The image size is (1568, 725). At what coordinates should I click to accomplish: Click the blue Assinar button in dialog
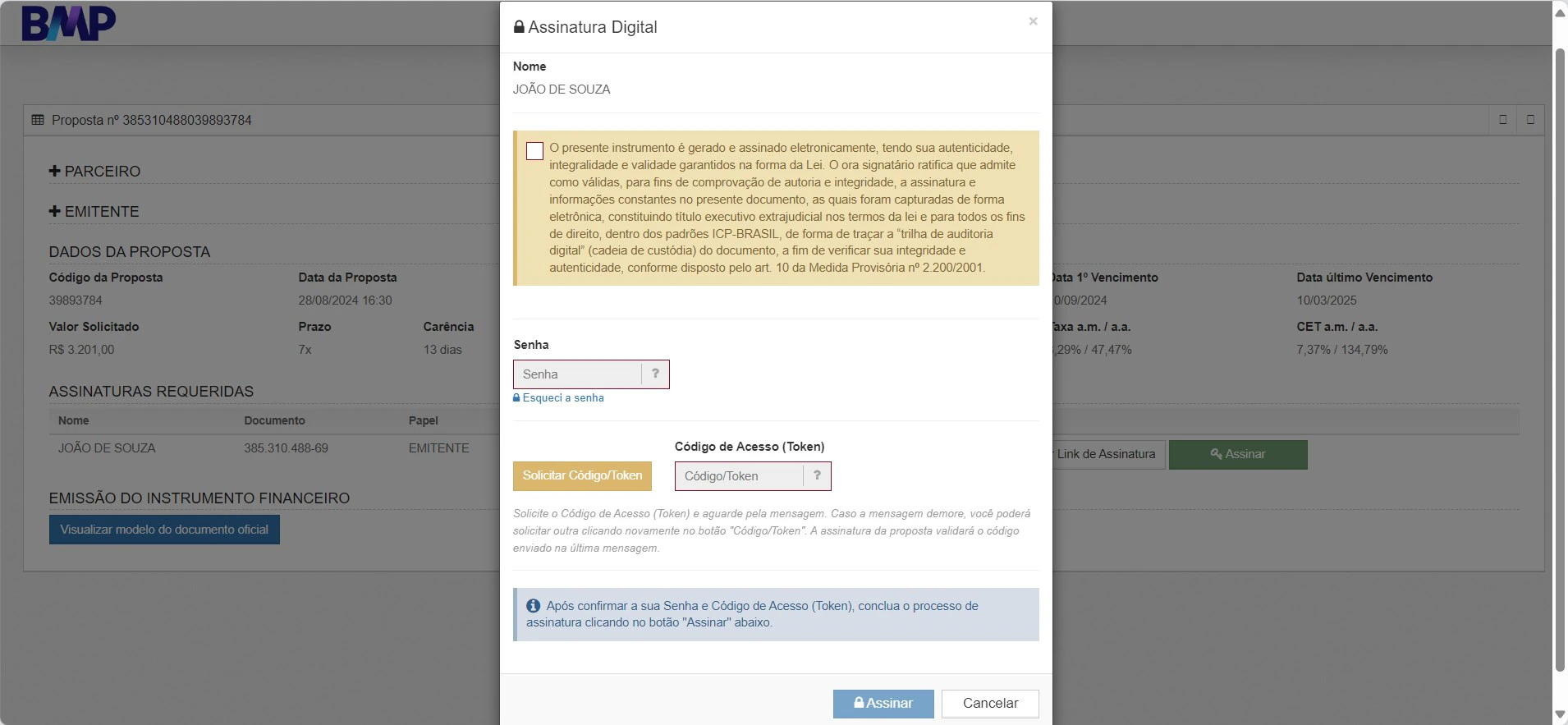point(883,704)
